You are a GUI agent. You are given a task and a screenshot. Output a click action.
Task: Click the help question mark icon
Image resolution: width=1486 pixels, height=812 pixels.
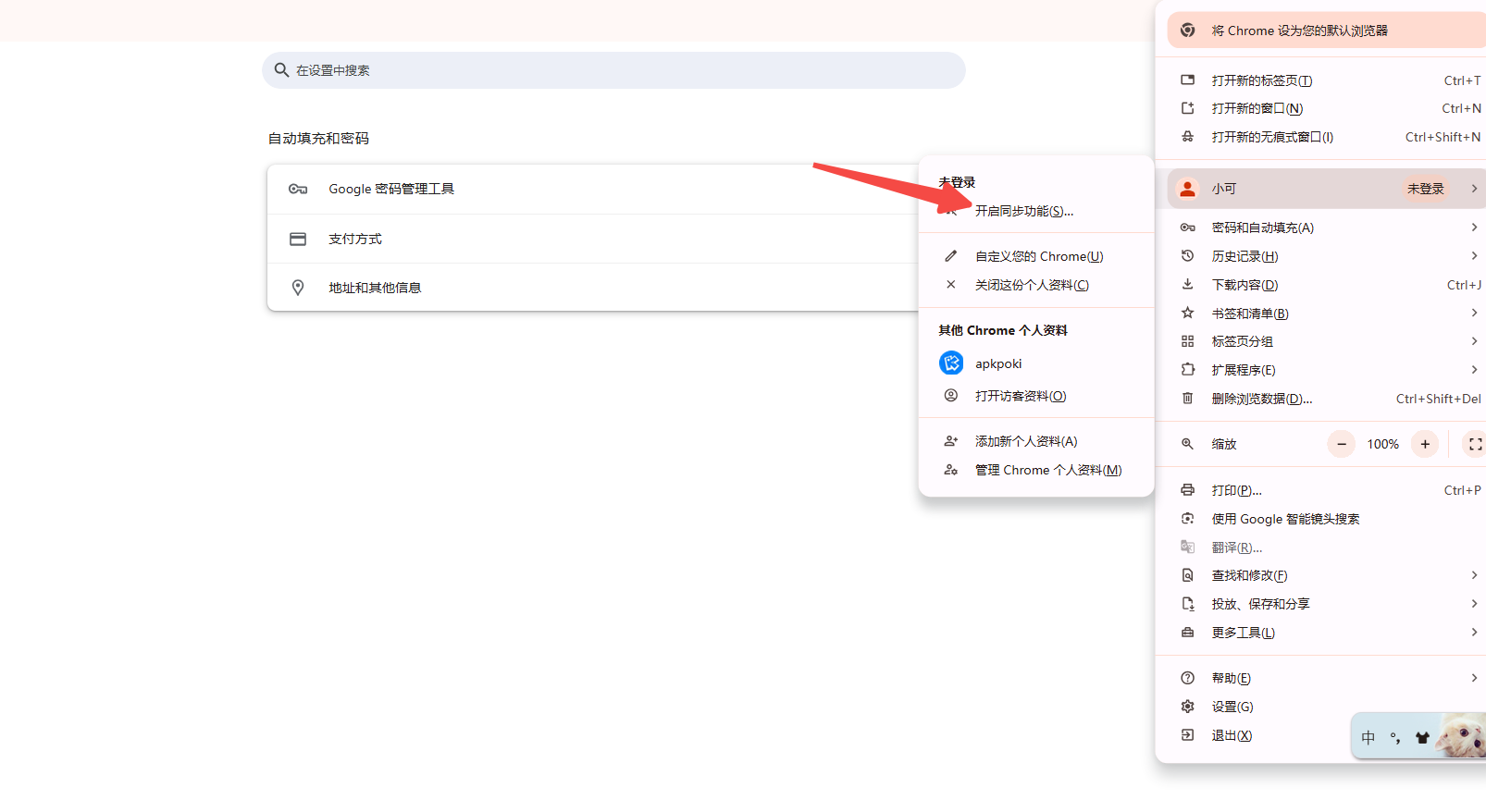coord(1188,678)
